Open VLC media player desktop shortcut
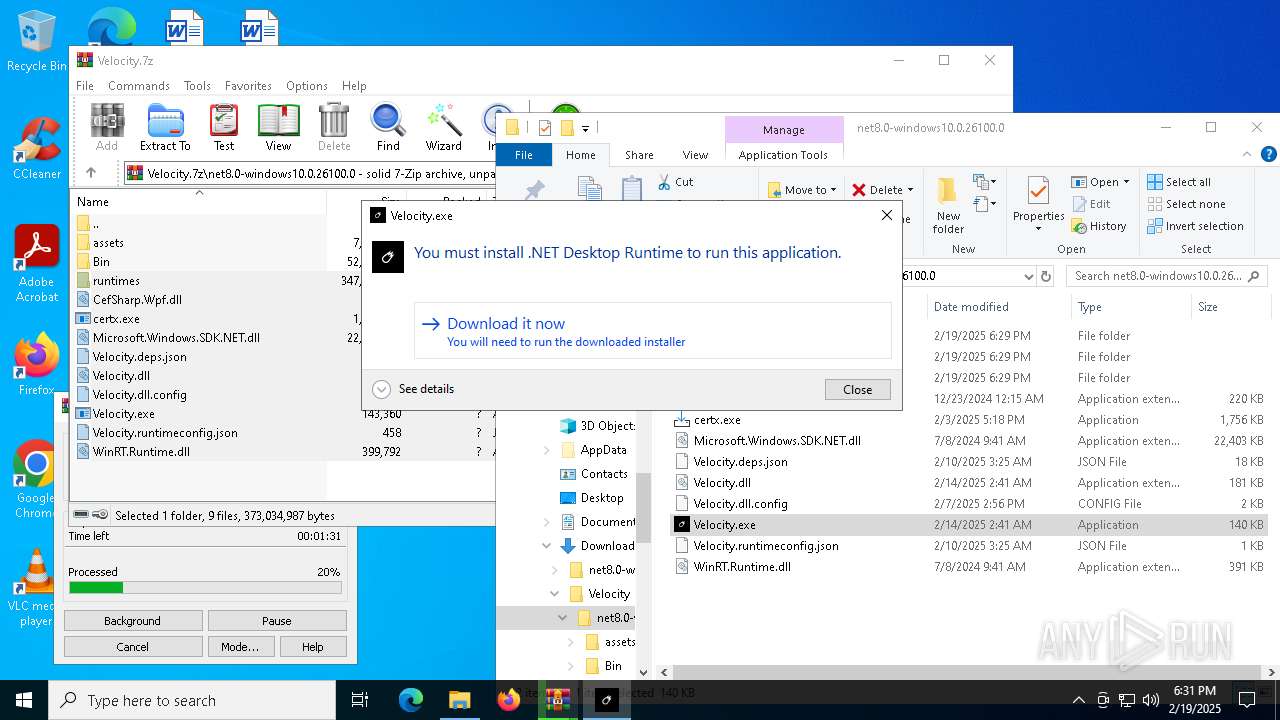This screenshot has width=1280, height=720. coord(37,588)
